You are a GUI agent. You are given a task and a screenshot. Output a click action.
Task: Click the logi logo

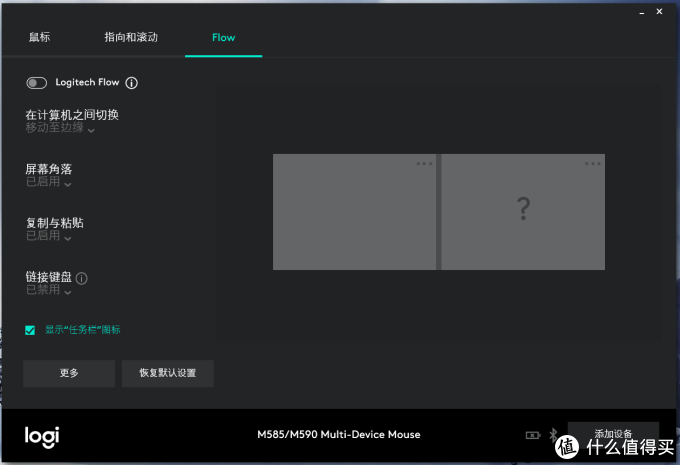tap(42, 437)
